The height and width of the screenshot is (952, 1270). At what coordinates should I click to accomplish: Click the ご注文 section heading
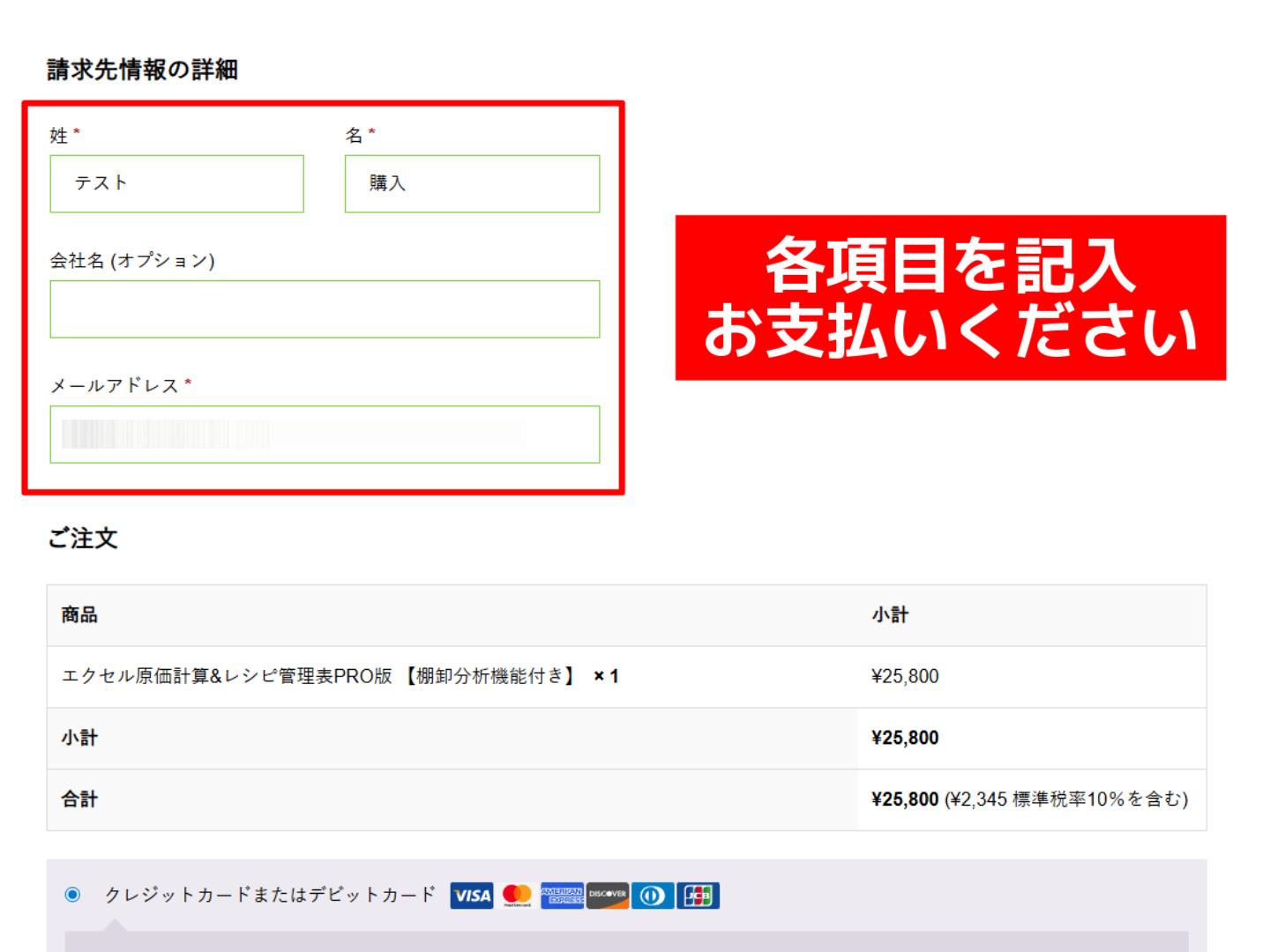(x=83, y=539)
